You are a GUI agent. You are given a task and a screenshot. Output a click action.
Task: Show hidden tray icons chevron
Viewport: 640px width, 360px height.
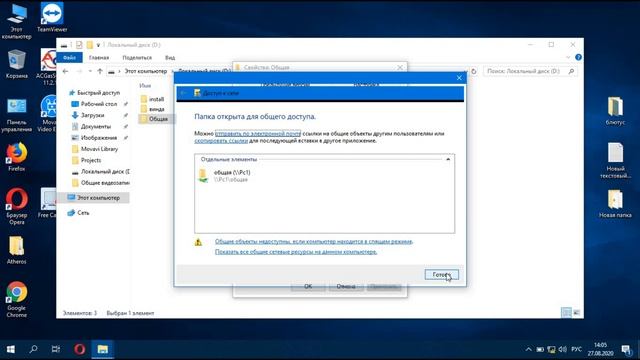coord(528,349)
